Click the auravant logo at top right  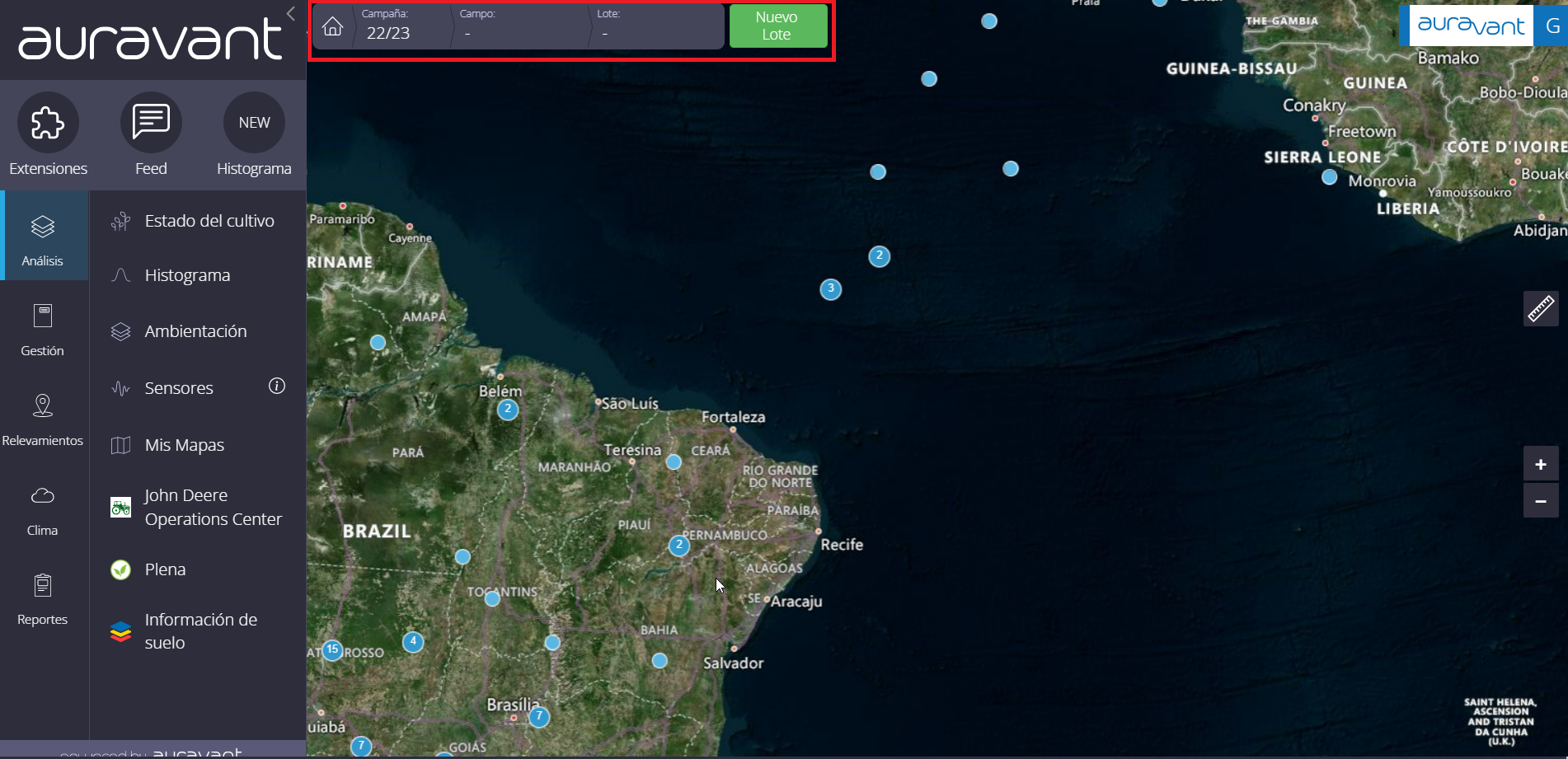[1470, 26]
